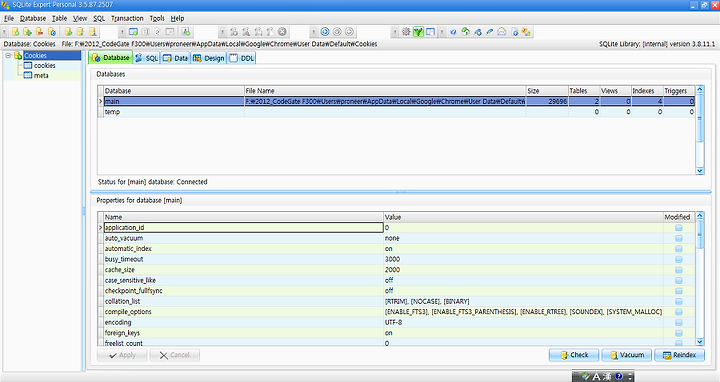Open the File menu

tap(9, 18)
